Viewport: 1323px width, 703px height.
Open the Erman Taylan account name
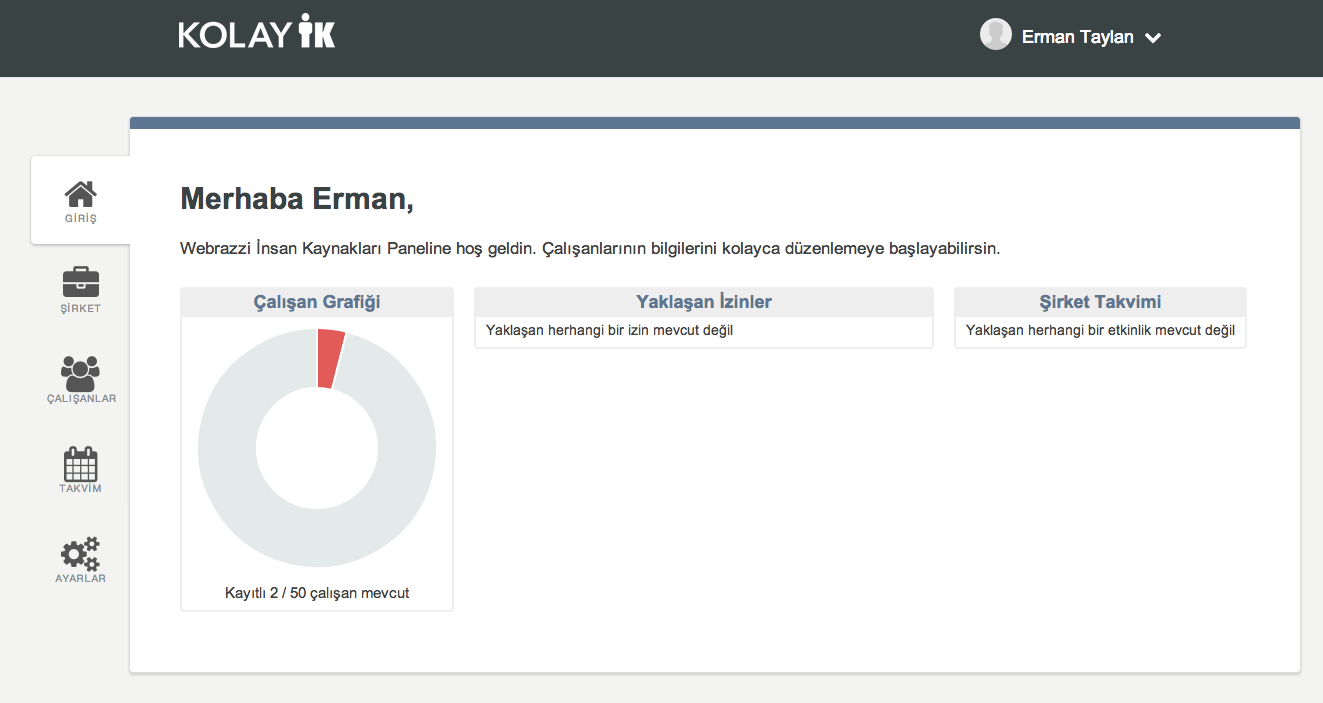(1077, 37)
